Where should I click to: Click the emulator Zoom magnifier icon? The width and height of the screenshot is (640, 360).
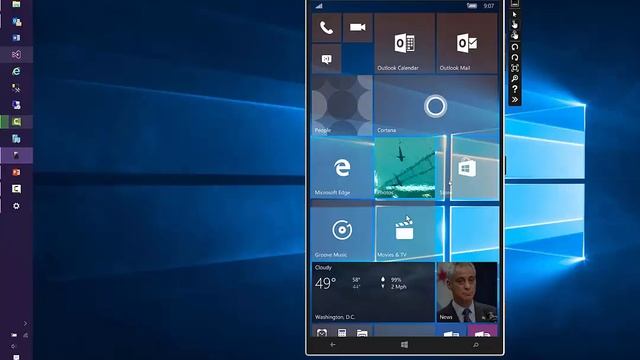click(x=514, y=78)
